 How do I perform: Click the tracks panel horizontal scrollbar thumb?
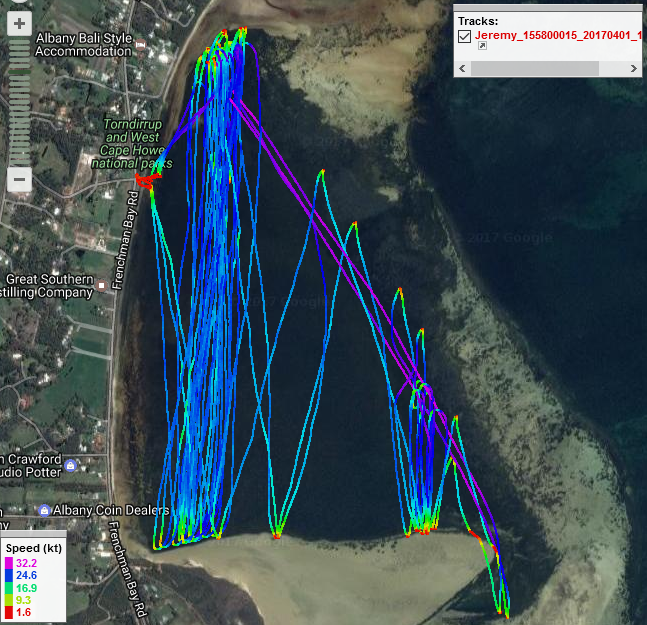pyautogui.click(x=534, y=68)
